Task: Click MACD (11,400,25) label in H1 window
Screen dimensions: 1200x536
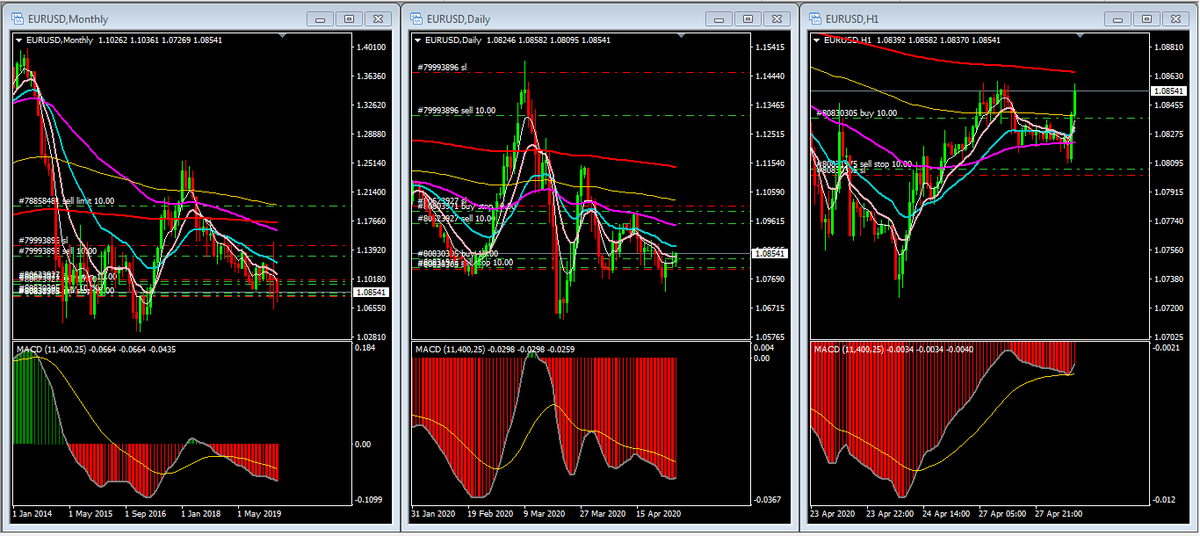Action: tap(848, 349)
